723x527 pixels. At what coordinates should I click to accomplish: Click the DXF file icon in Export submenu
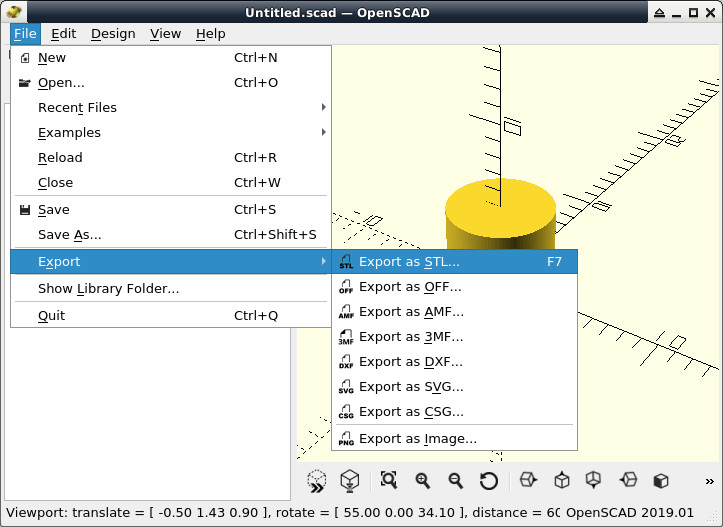coord(346,362)
